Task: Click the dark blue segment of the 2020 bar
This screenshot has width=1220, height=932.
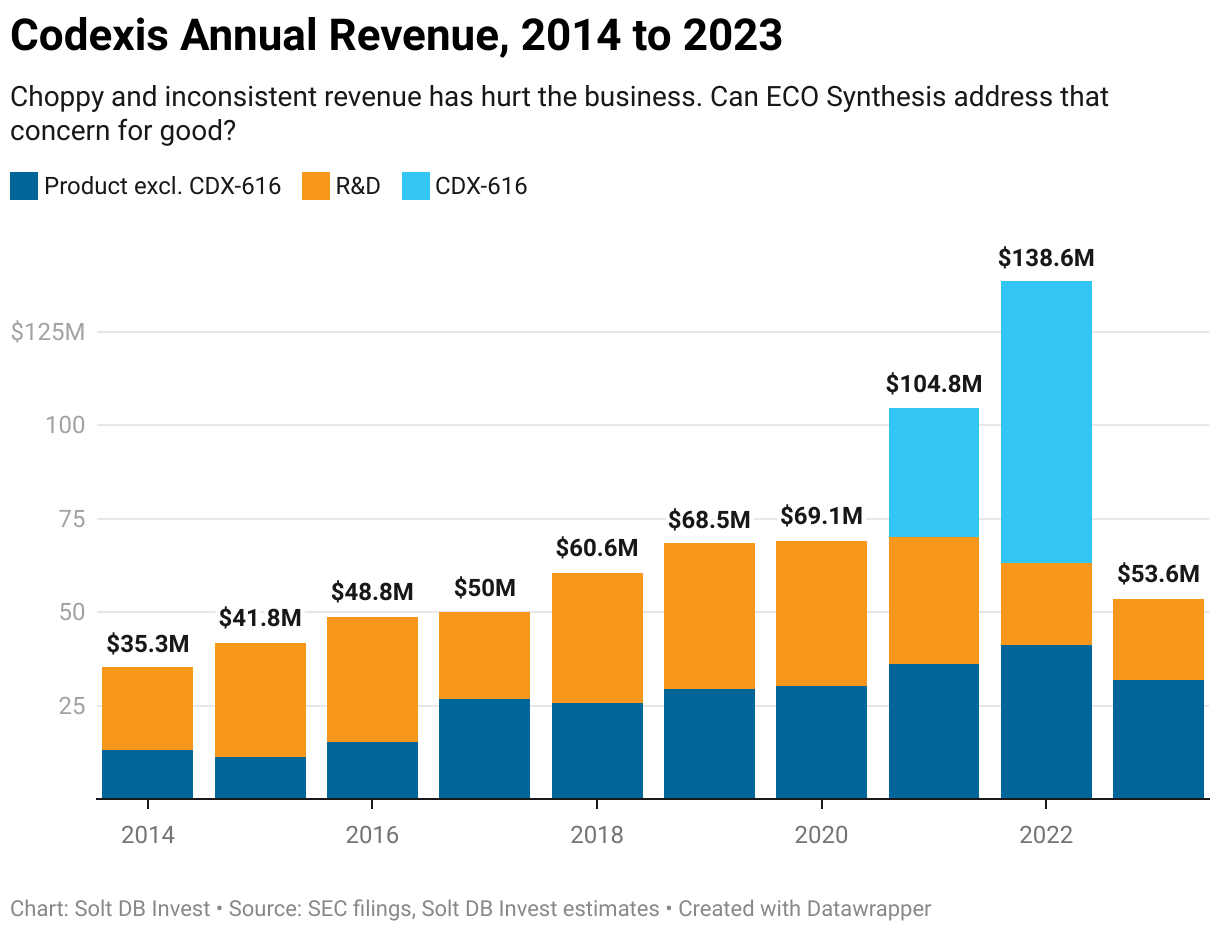Action: click(821, 742)
